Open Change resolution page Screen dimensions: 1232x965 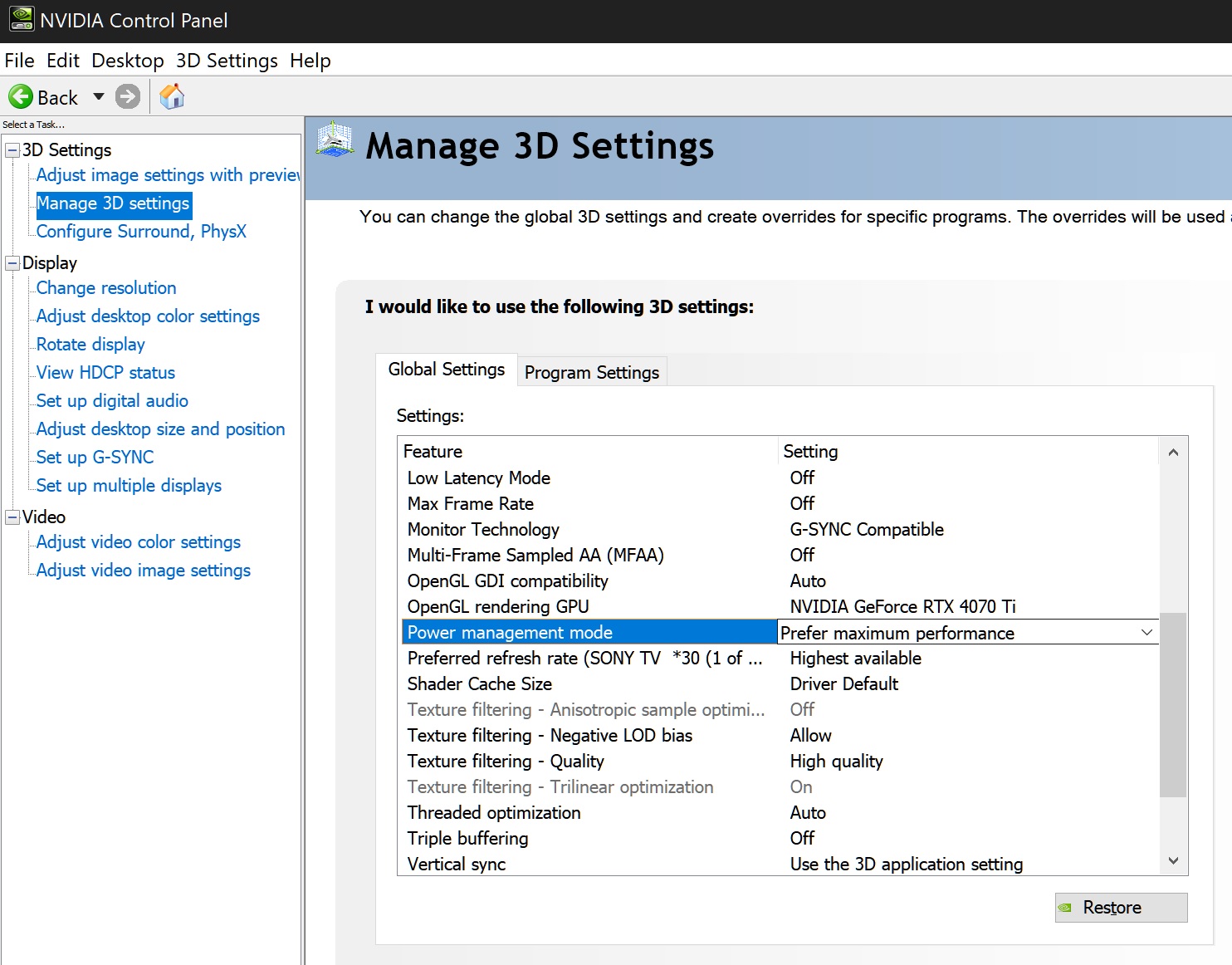106,288
